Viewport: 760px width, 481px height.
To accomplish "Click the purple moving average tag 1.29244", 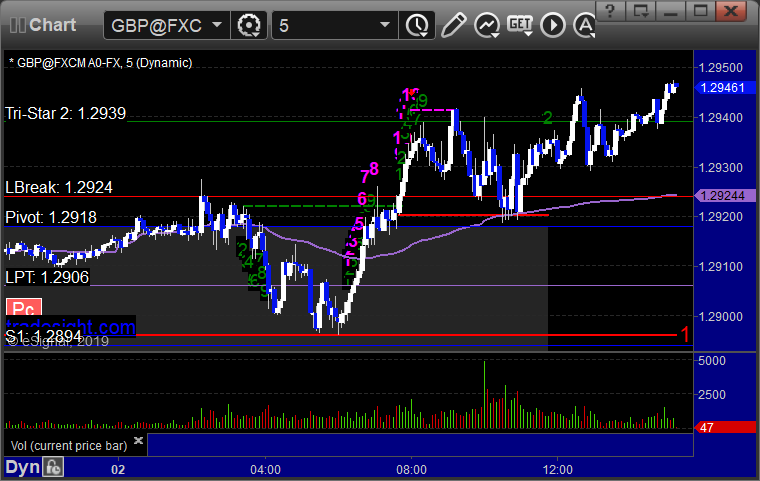I will tap(725, 195).
